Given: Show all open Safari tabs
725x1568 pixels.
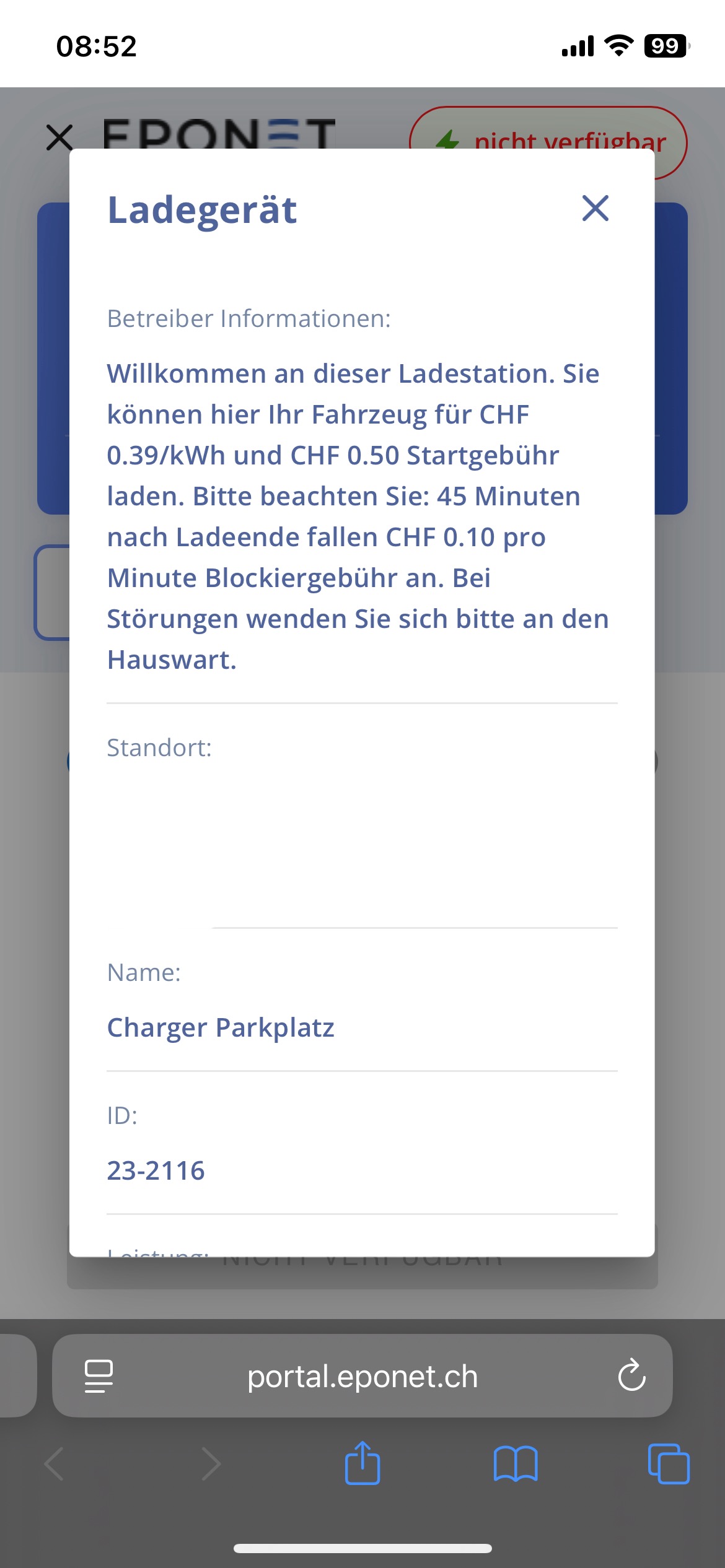Looking at the screenshot, I should 669,1464.
